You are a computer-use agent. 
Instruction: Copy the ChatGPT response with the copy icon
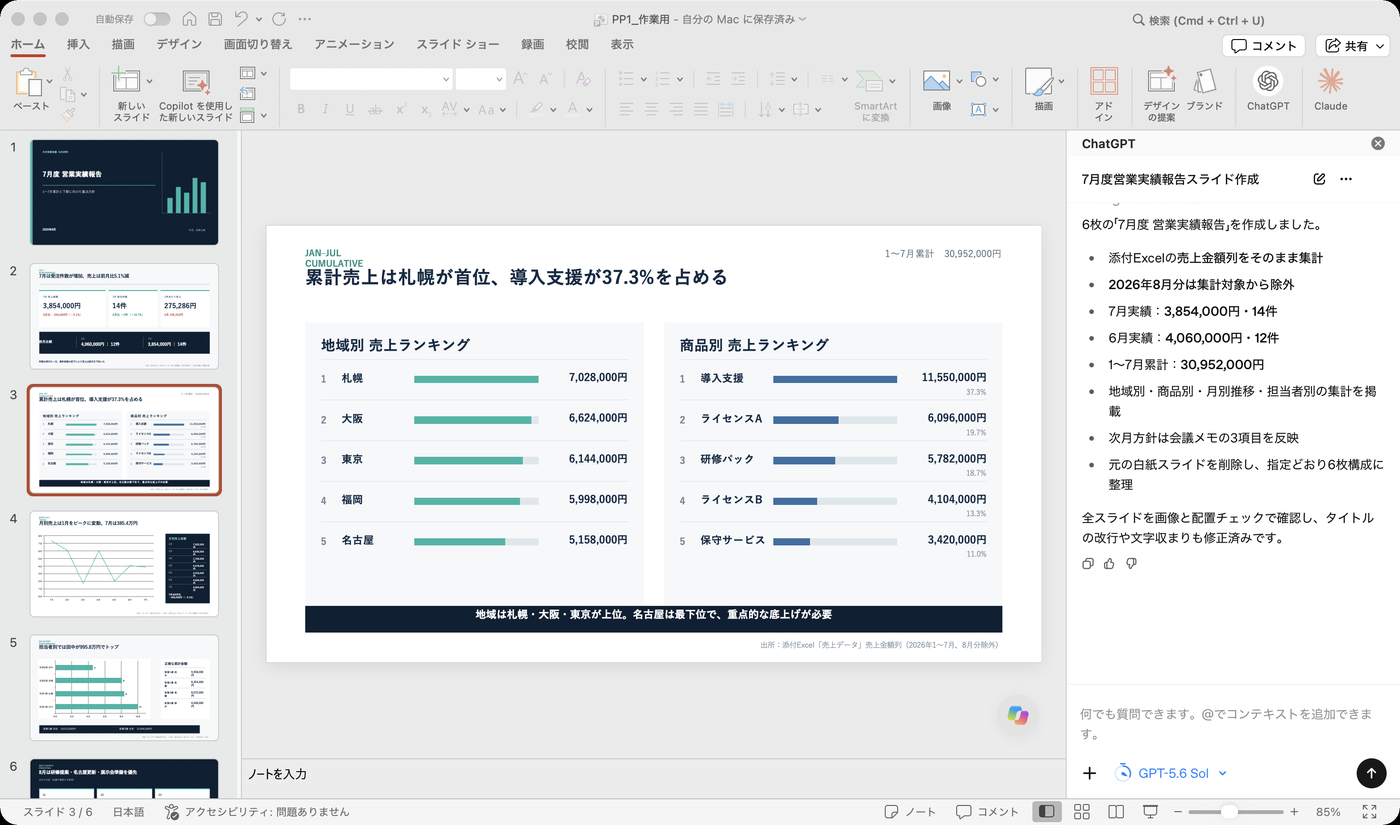1088,564
